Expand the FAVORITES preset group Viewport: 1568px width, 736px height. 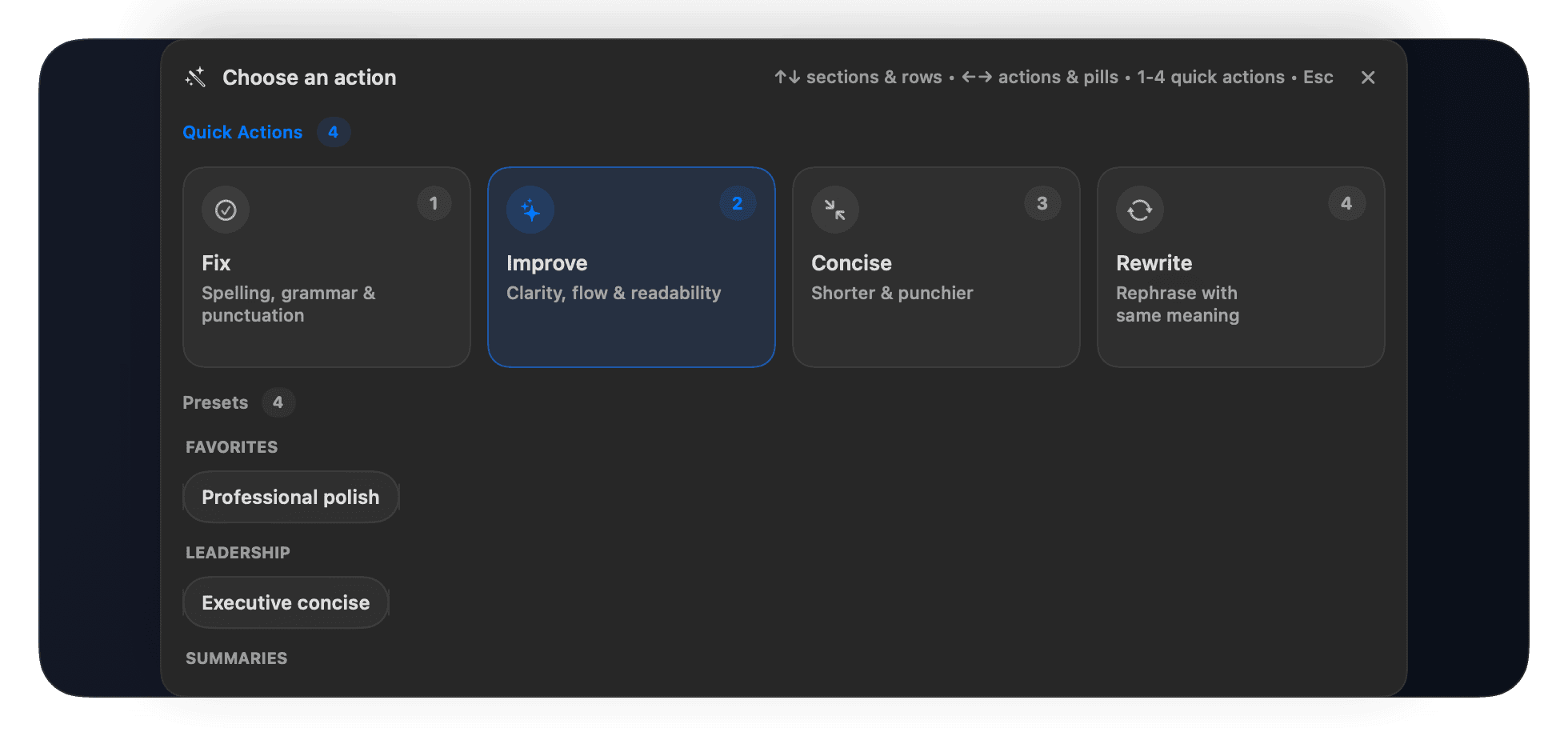pyautogui.click(x=232, y=446)
